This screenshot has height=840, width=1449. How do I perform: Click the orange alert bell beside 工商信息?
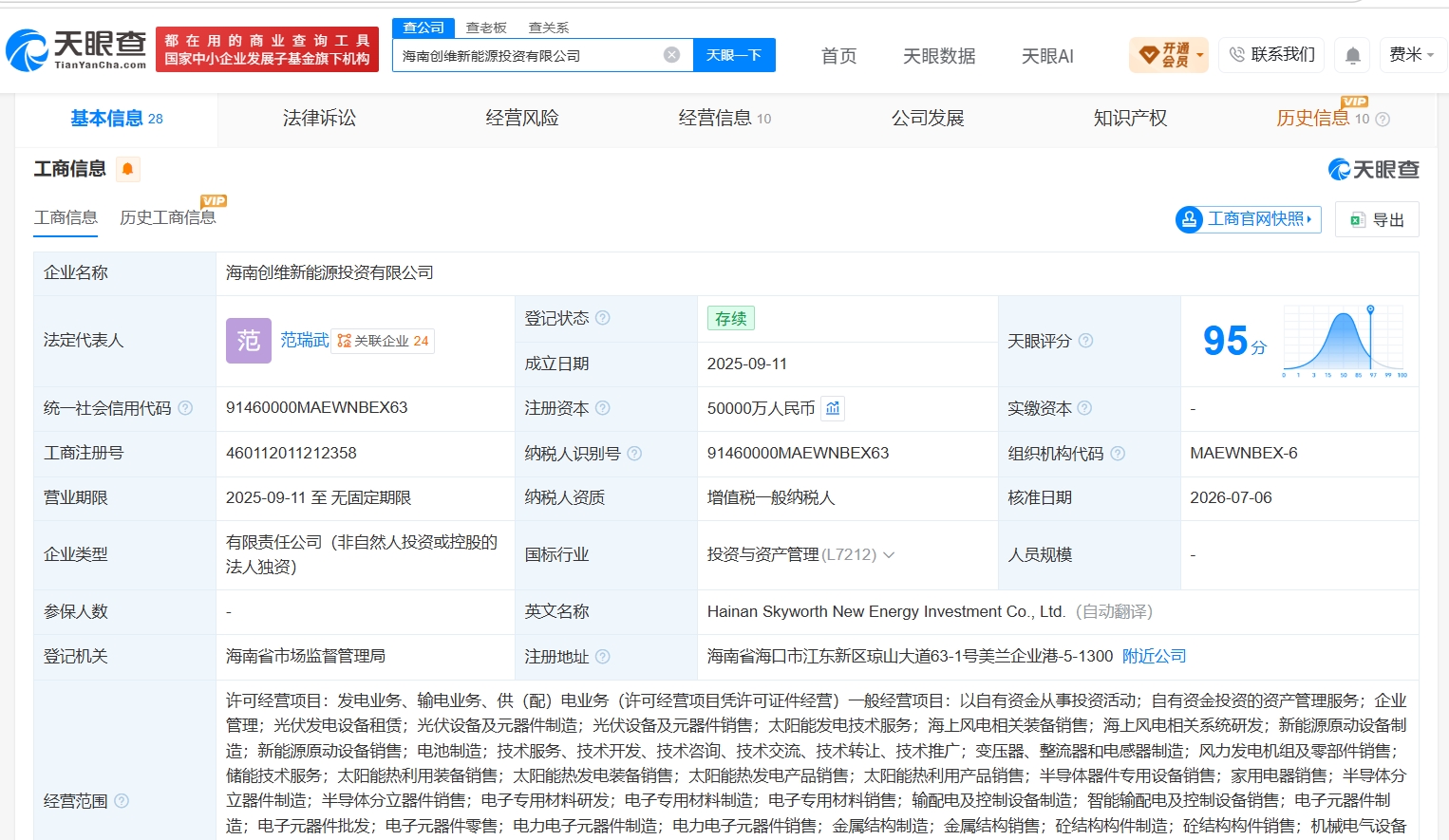[127, 169]
